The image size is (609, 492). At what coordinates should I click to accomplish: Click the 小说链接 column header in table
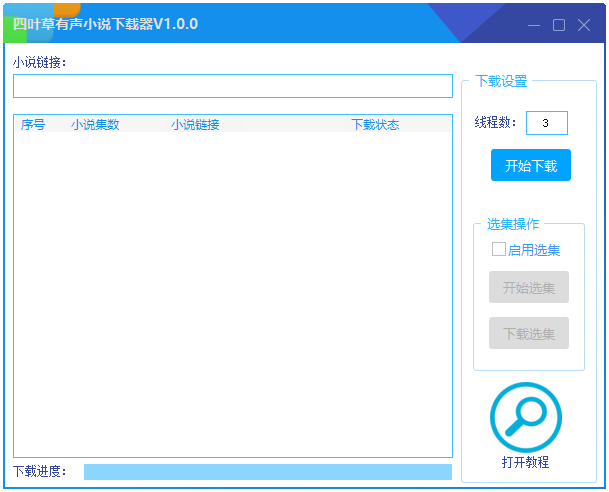195,125
